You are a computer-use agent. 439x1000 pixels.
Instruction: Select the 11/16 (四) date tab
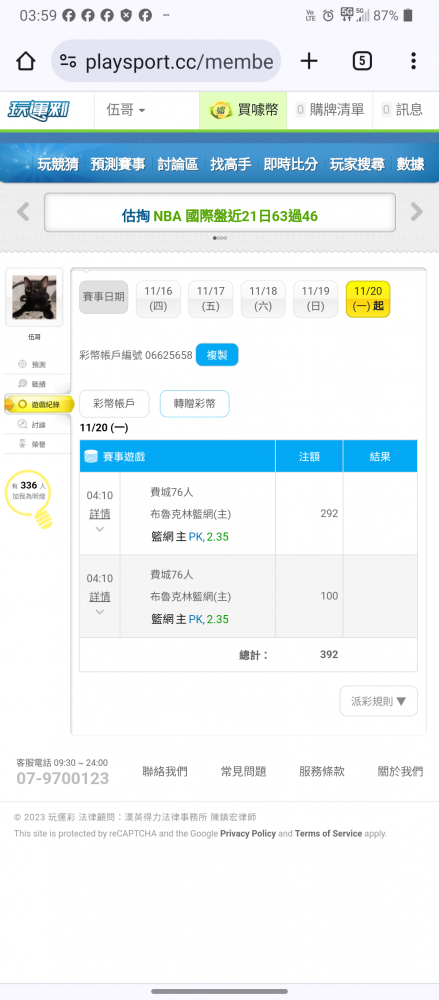(158, 299)
